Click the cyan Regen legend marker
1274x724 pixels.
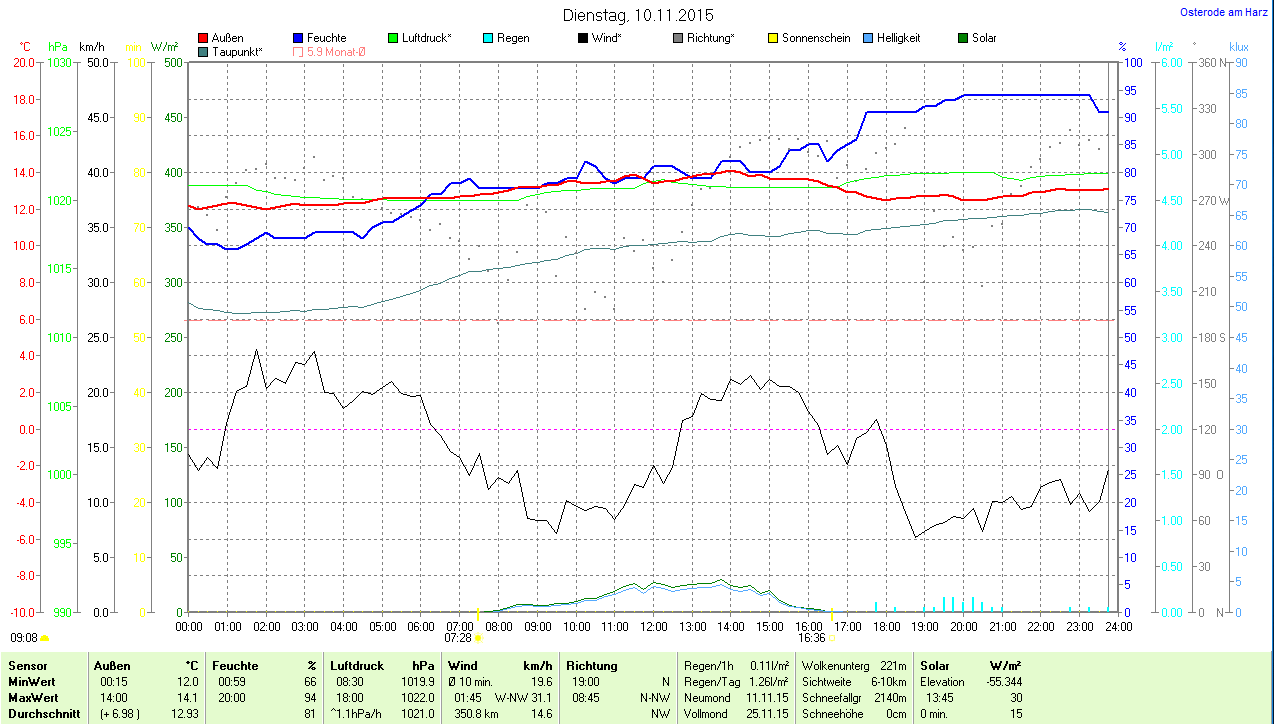pos(488,38)
